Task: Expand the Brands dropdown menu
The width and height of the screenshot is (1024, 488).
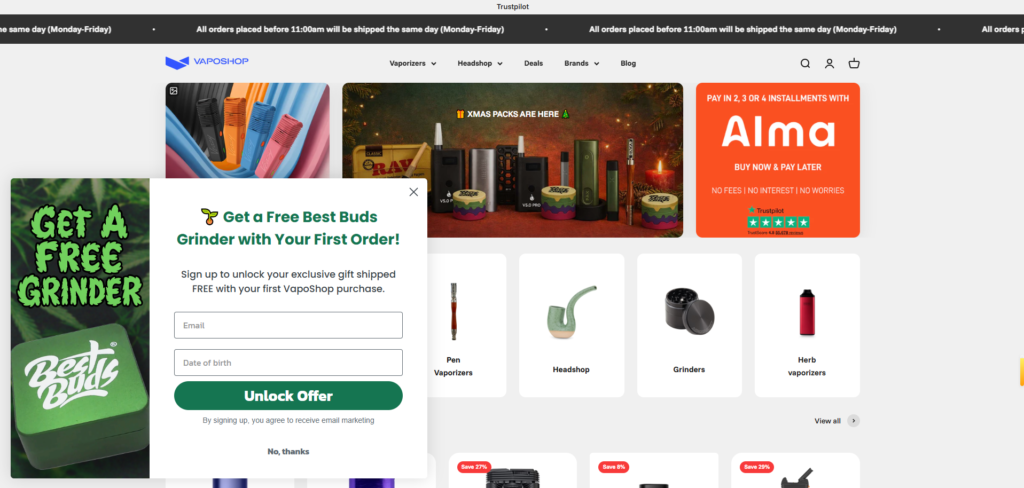Action: (x=582, y=63)
